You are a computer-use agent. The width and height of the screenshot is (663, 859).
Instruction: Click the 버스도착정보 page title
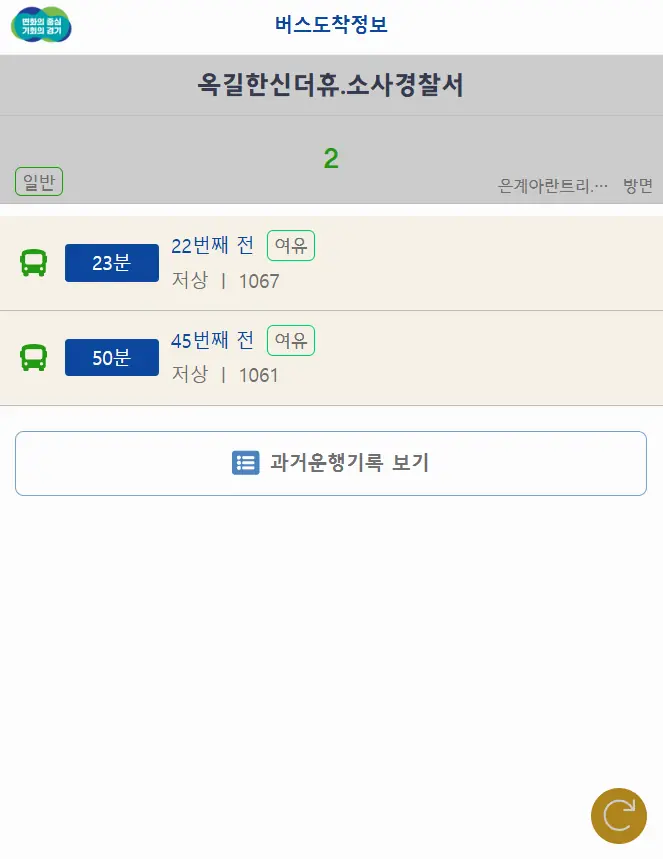pyautogui.click(x=331, y=25)
